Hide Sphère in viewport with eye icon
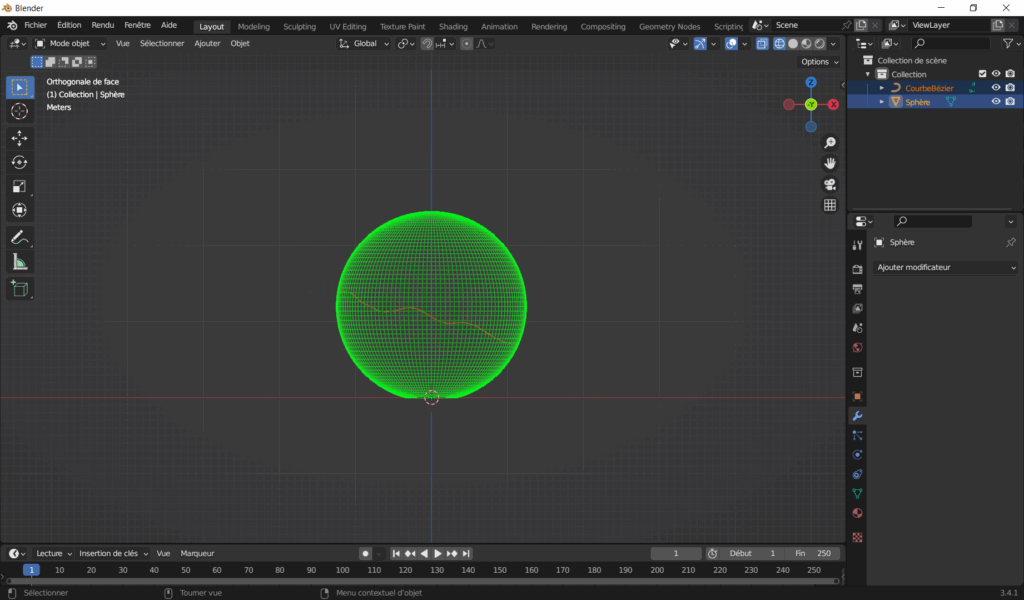Image resolution: width=1024 pixels, height=600 pixels. point(996,101)
